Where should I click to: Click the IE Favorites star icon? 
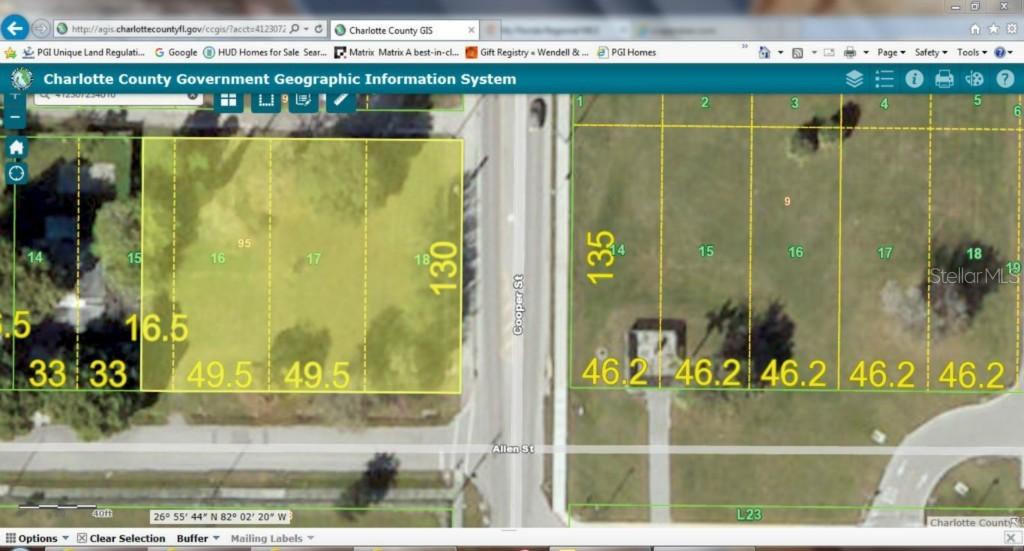click(x=993, y=29)
